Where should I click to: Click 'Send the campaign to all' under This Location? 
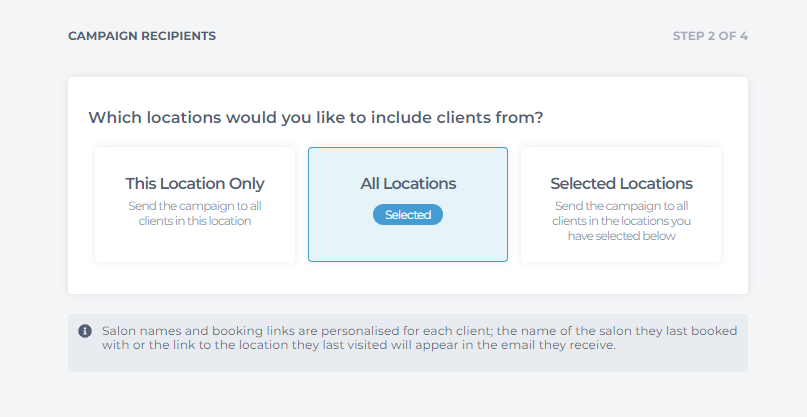click(195, 206)
